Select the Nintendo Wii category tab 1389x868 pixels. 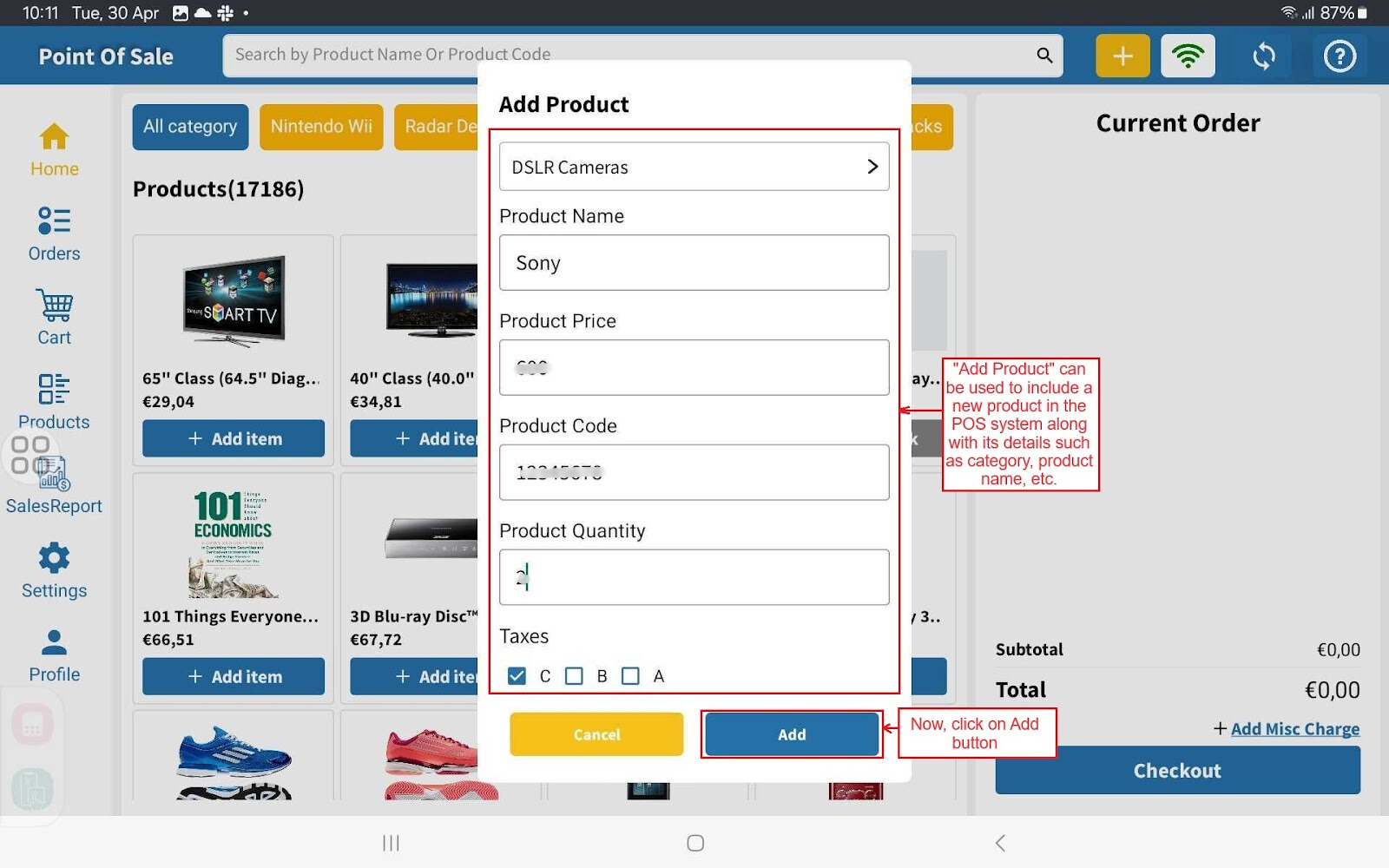(x=321, y=127)
